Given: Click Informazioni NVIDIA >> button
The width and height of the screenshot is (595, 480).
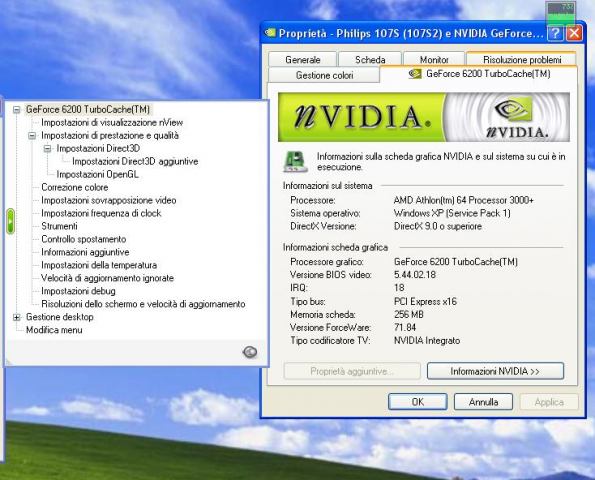Looking at the screenshot, I should click(x=495, y=371).
